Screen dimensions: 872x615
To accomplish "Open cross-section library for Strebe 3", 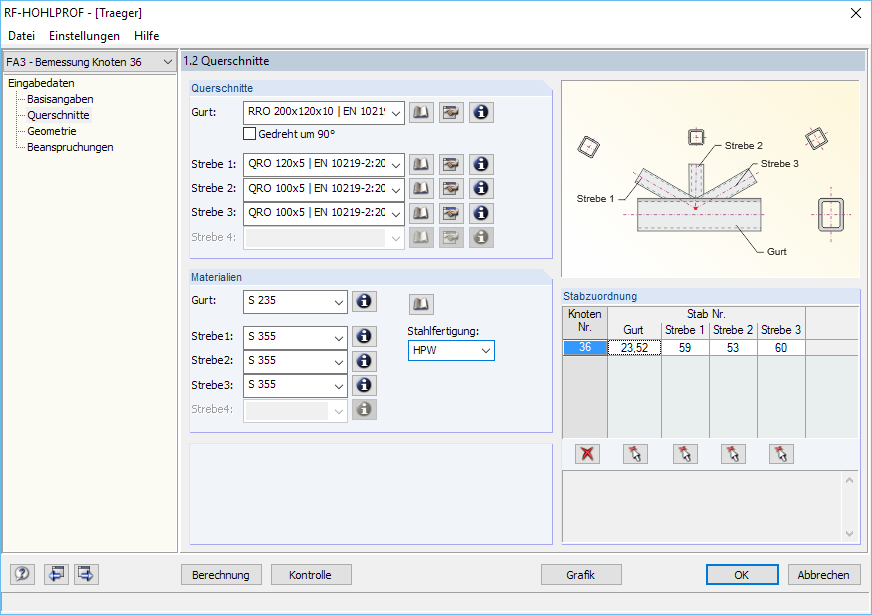I will click(421, 213).
